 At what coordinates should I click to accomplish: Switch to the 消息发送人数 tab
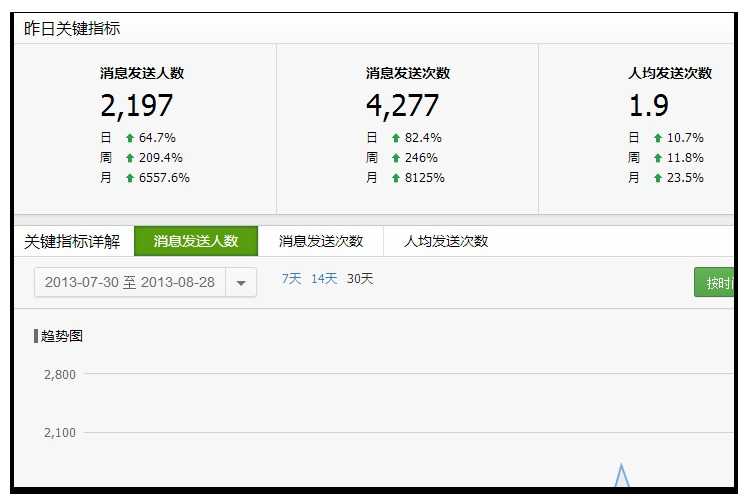pyautogui.click(x=196, y=241)
